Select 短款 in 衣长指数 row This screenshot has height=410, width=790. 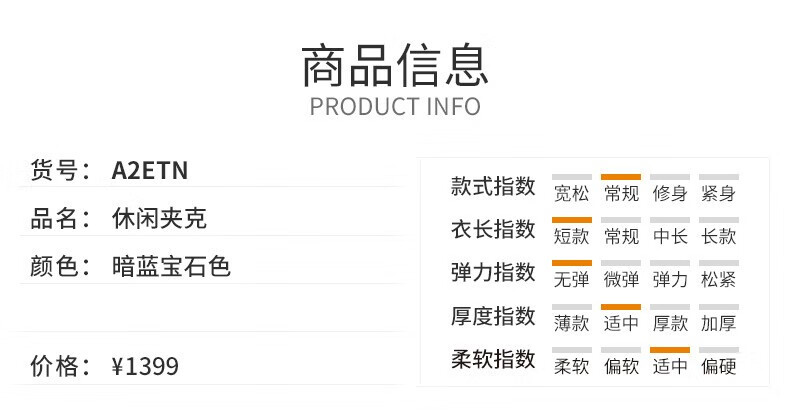(571, 236)
